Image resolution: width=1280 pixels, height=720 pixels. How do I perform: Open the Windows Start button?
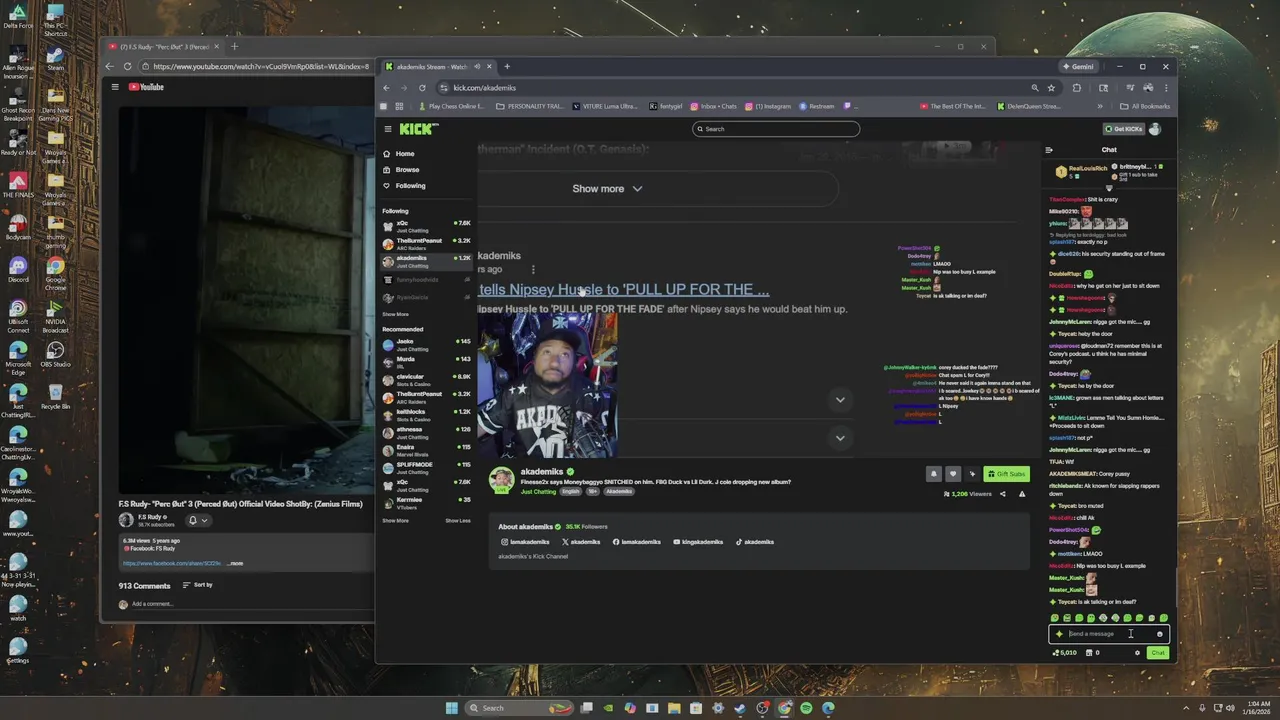coord(451,708)
